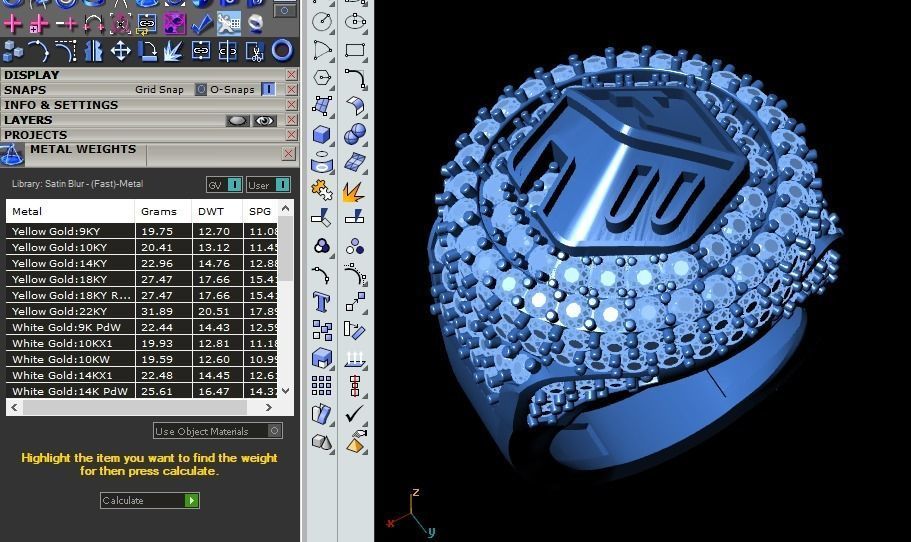Select the White Gold:14K PdW row
The height and width of the screenshot is (542, 911).
tap(141, 391)
